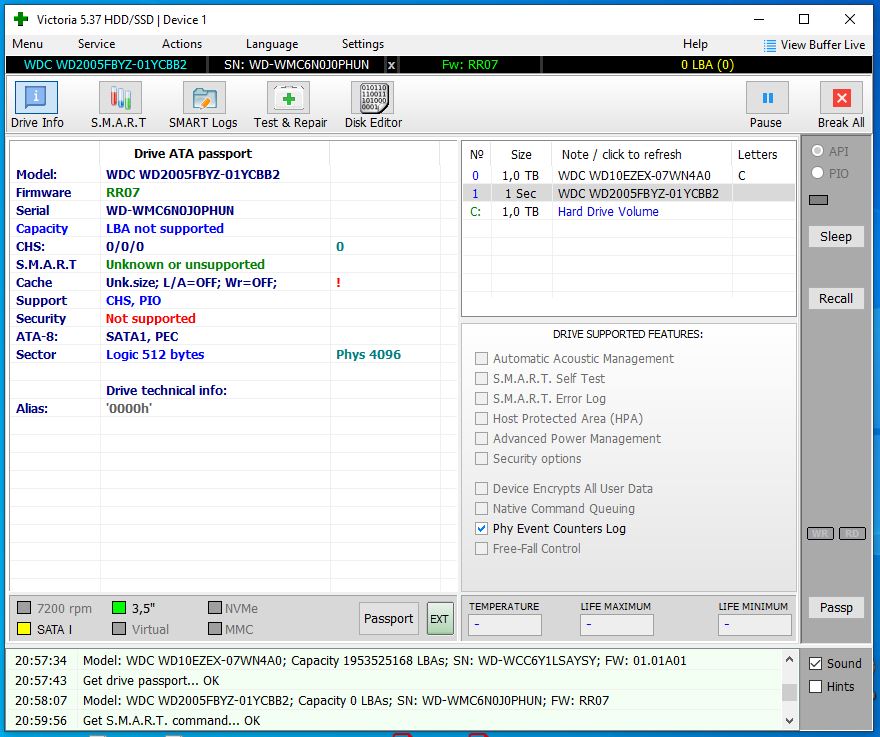Open the Actions menu

(182, 44)
